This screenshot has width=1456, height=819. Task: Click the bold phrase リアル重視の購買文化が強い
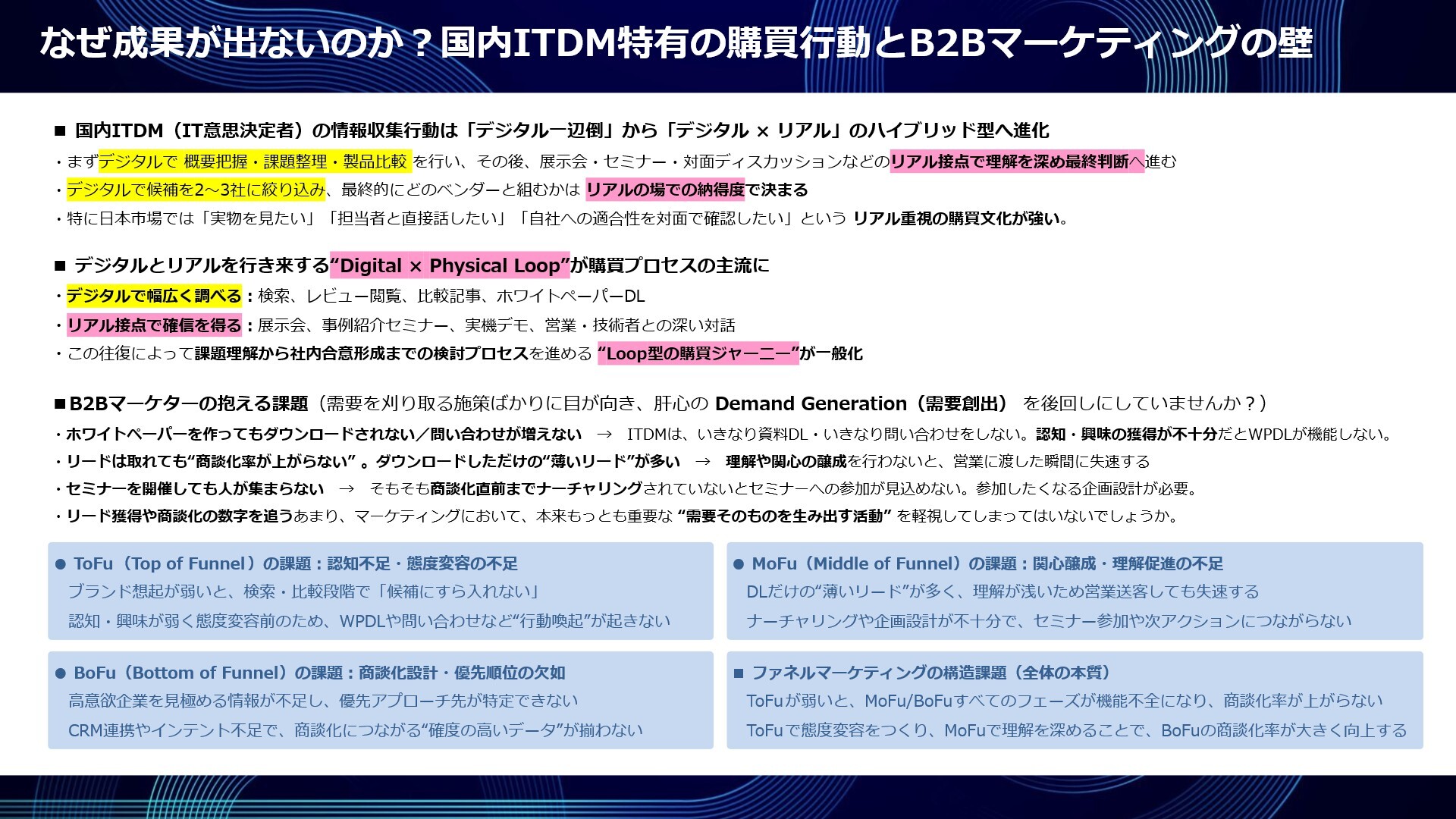(959, 218)
